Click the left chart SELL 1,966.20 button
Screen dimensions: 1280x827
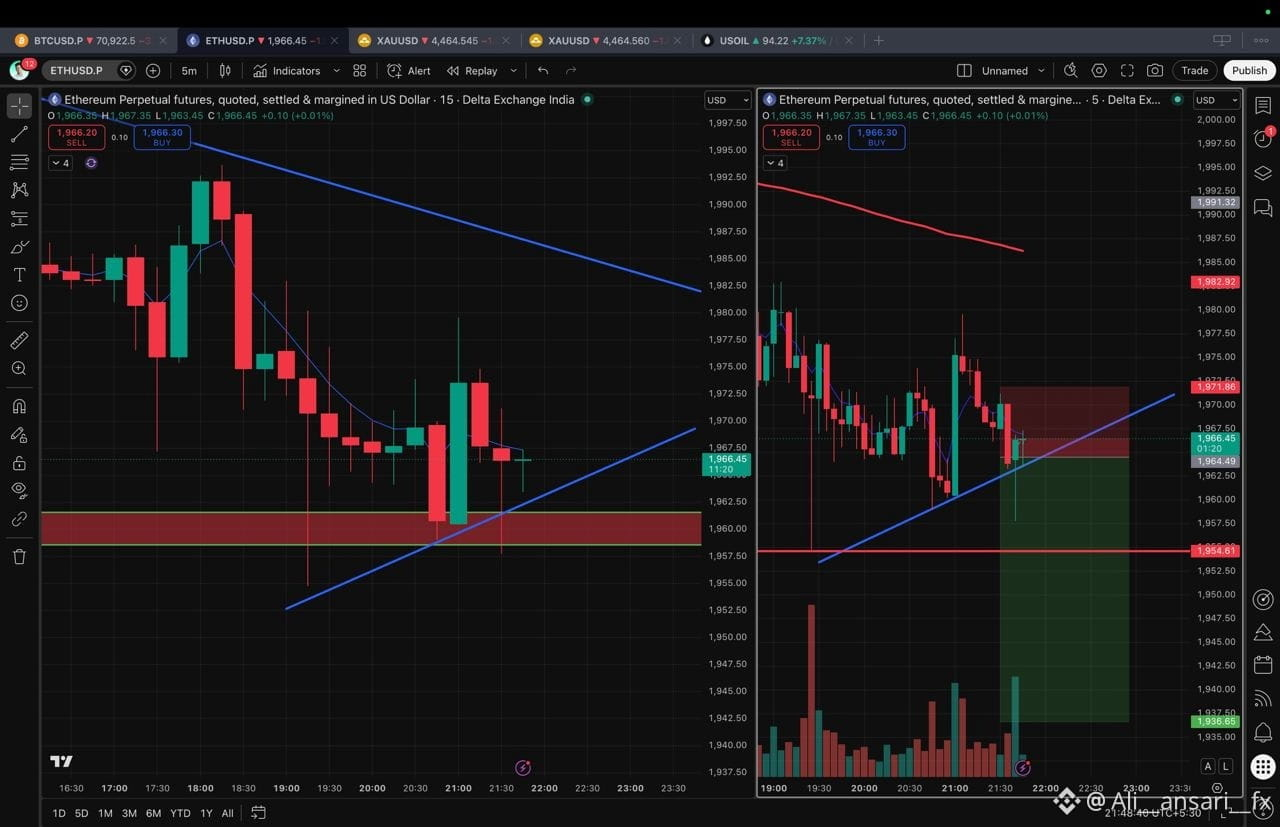[76, 137]
